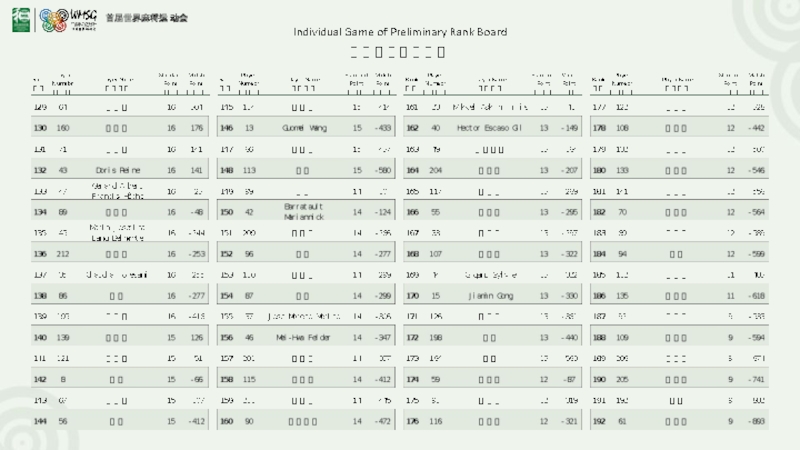
Task: Click the WMSG colored rings logo
Action: coord(54,19)
